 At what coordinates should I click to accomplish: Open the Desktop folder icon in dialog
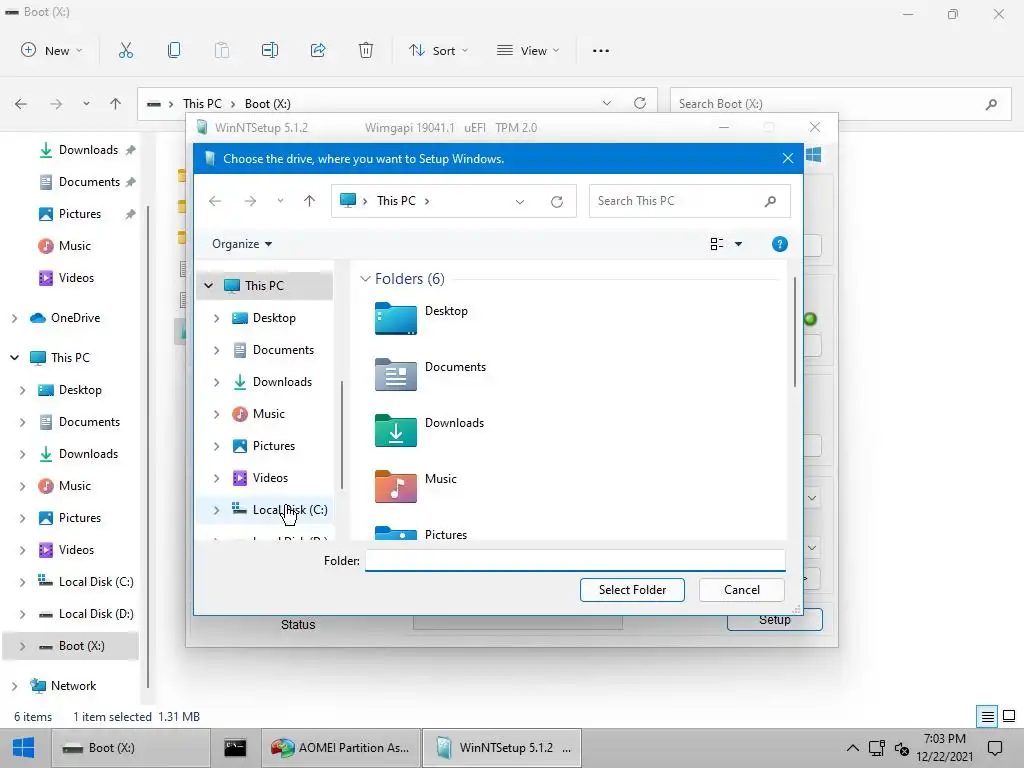click(x=395, y=318)
